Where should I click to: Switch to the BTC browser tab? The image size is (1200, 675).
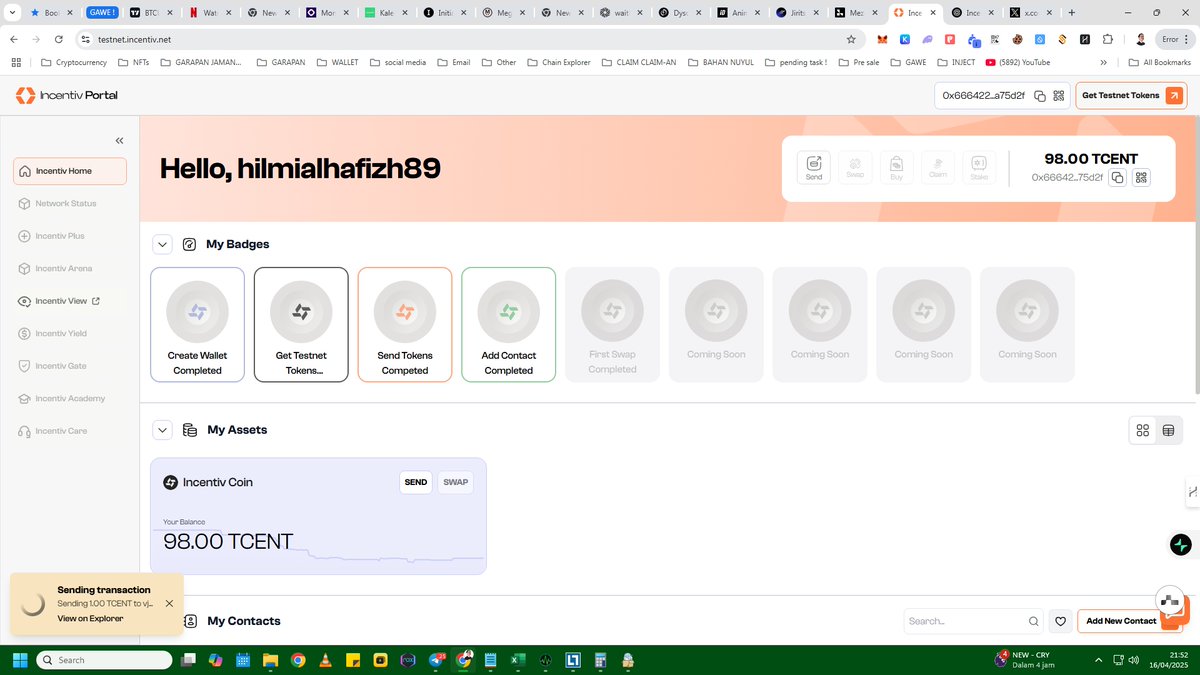[x=150, y=12]
